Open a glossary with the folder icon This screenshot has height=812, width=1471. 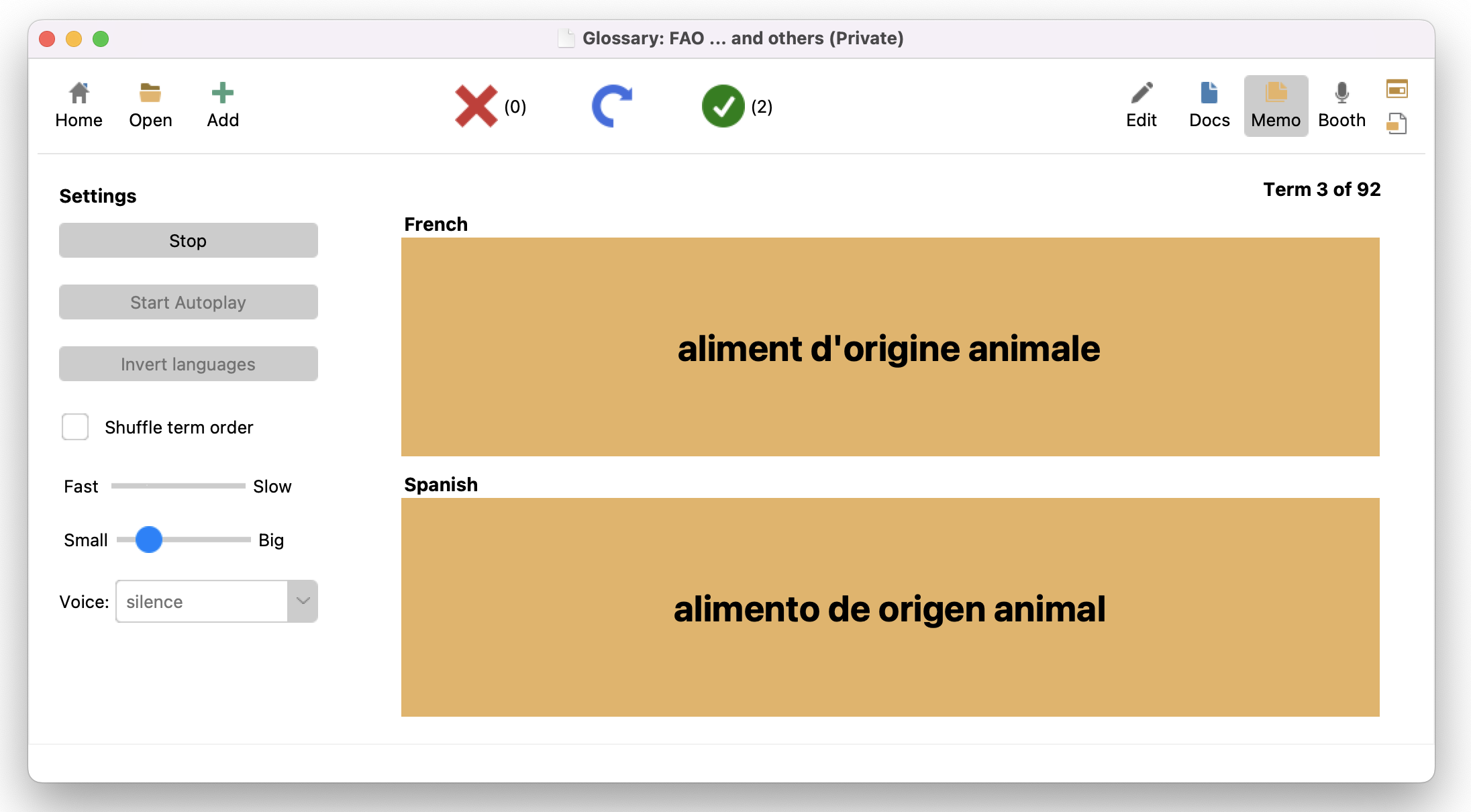pos(150,105)
